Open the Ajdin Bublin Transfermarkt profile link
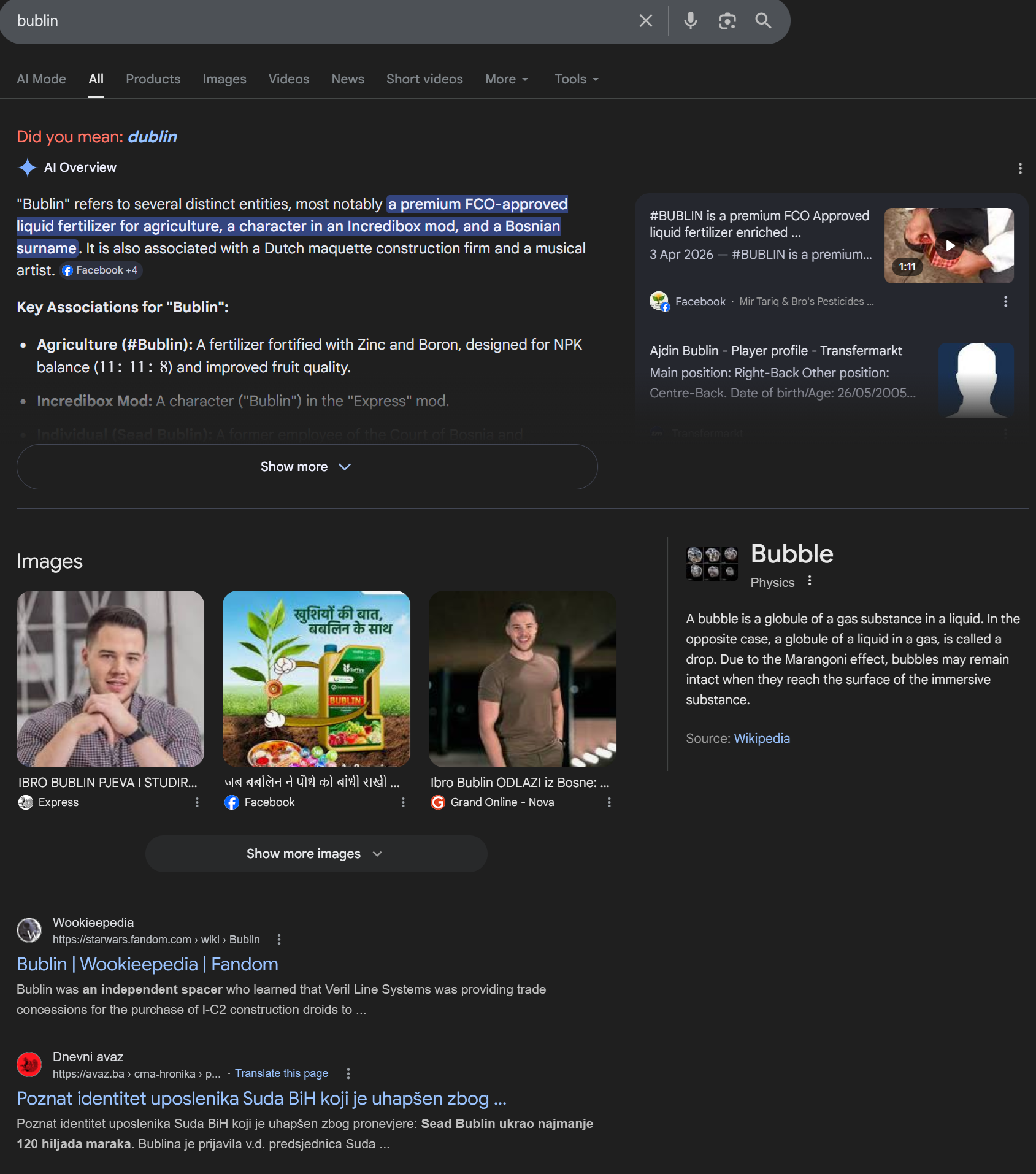The height and width of the screenshot is (1174, 1036). click(x=776, y=351)
